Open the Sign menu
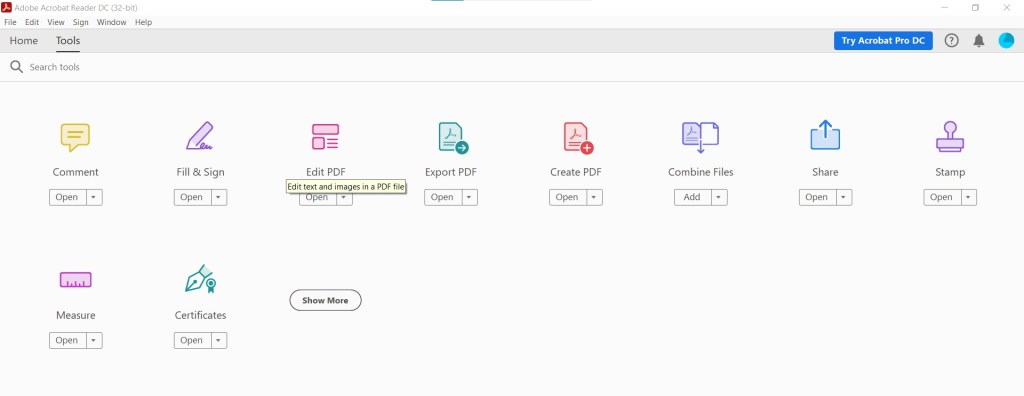This screenshot has width=1024, height=396. coord(80,22)
